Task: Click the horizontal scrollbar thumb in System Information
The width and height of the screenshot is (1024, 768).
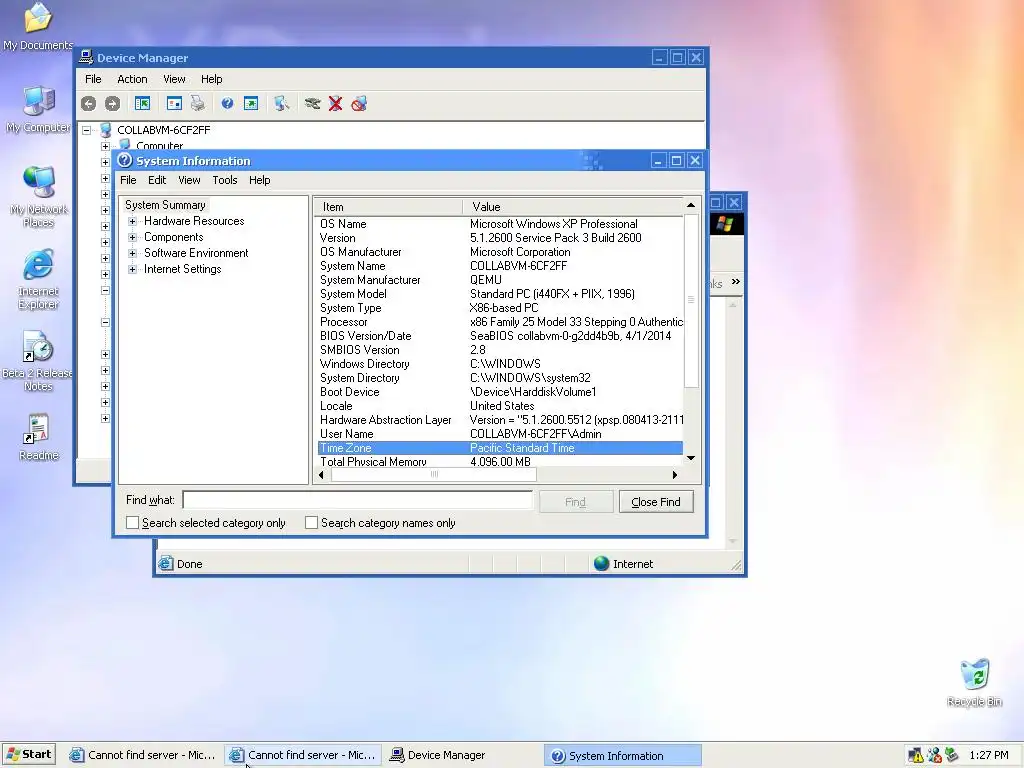Action: (x=434, y=475)
